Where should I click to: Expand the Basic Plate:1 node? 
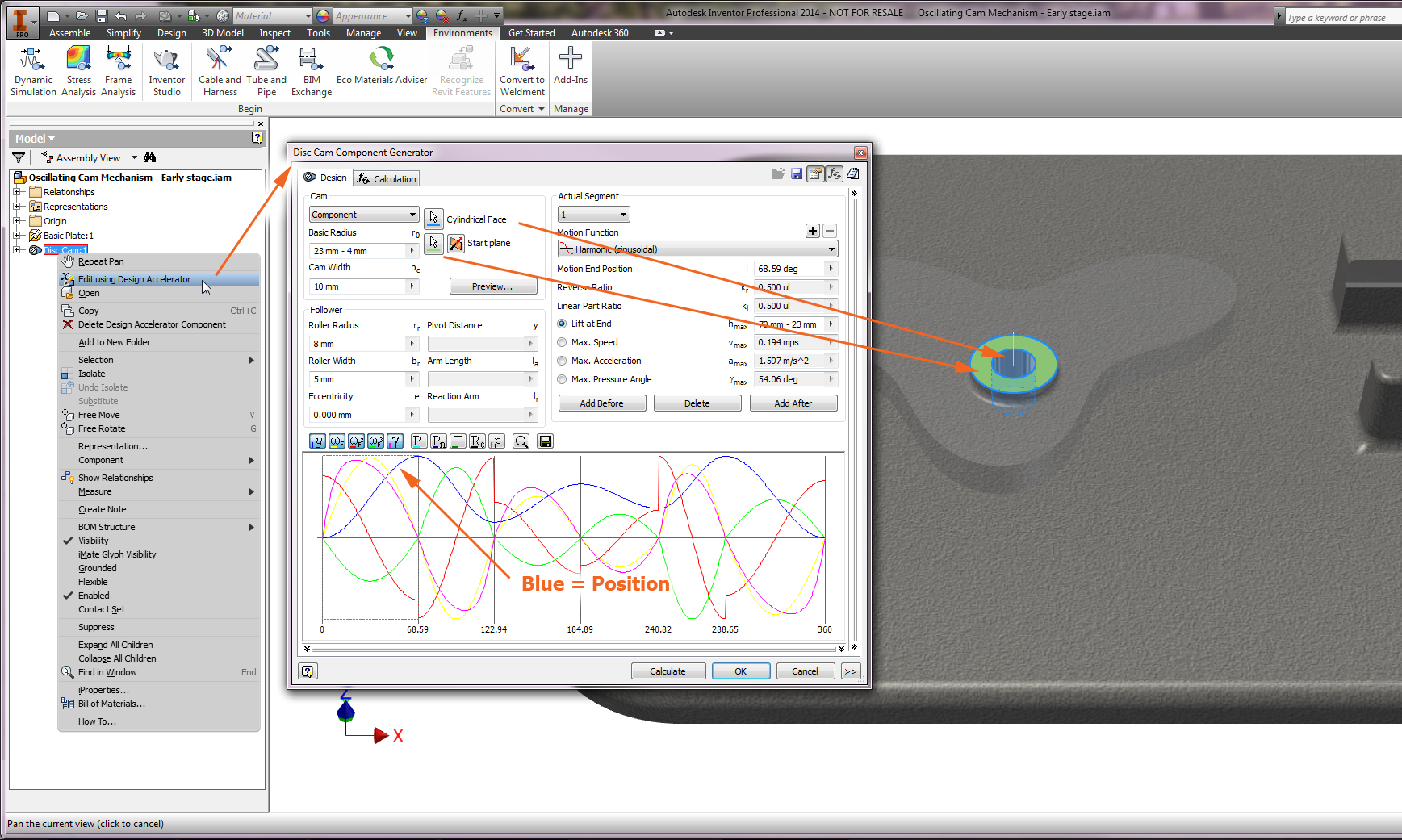tap(17, 236)
